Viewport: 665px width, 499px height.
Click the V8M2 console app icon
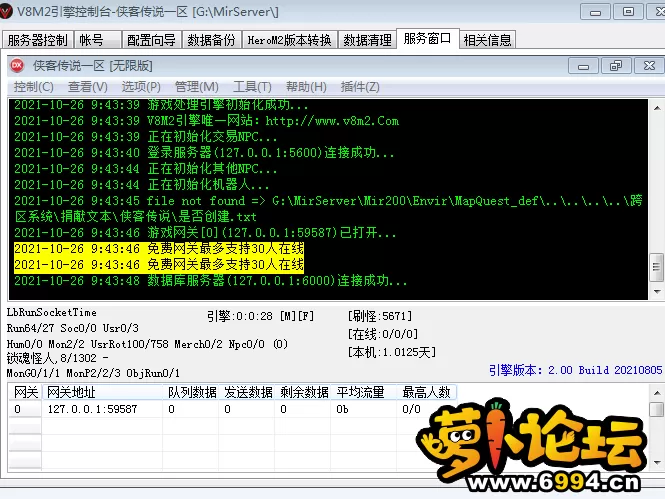click(6, 11)
